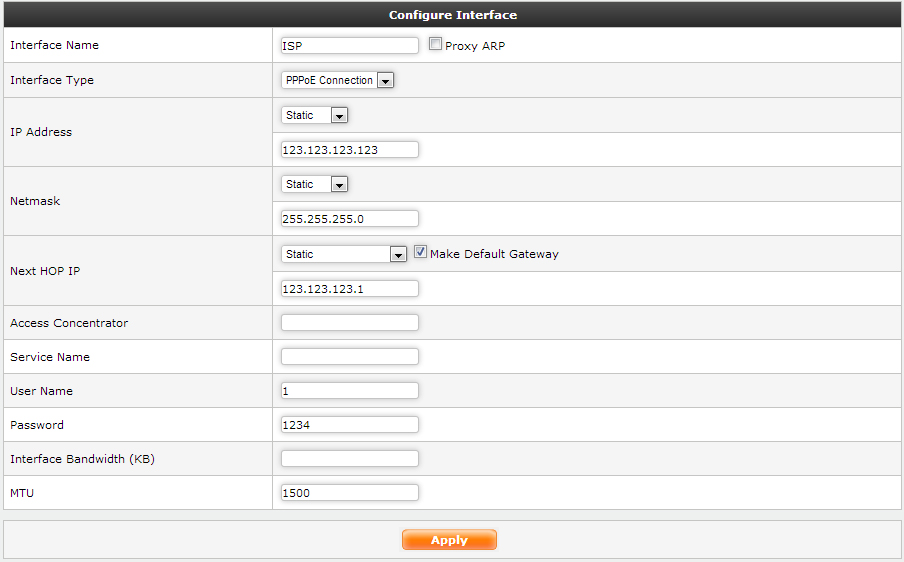904x562 pixels.
Task: Open the Netmask mode dropdown
Action: tap(315, 185)
